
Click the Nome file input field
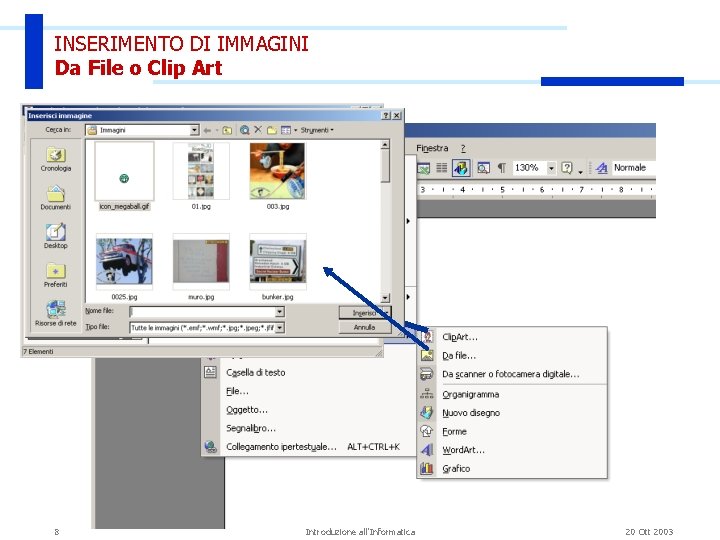pyautogui.click(x=202, y=312)
